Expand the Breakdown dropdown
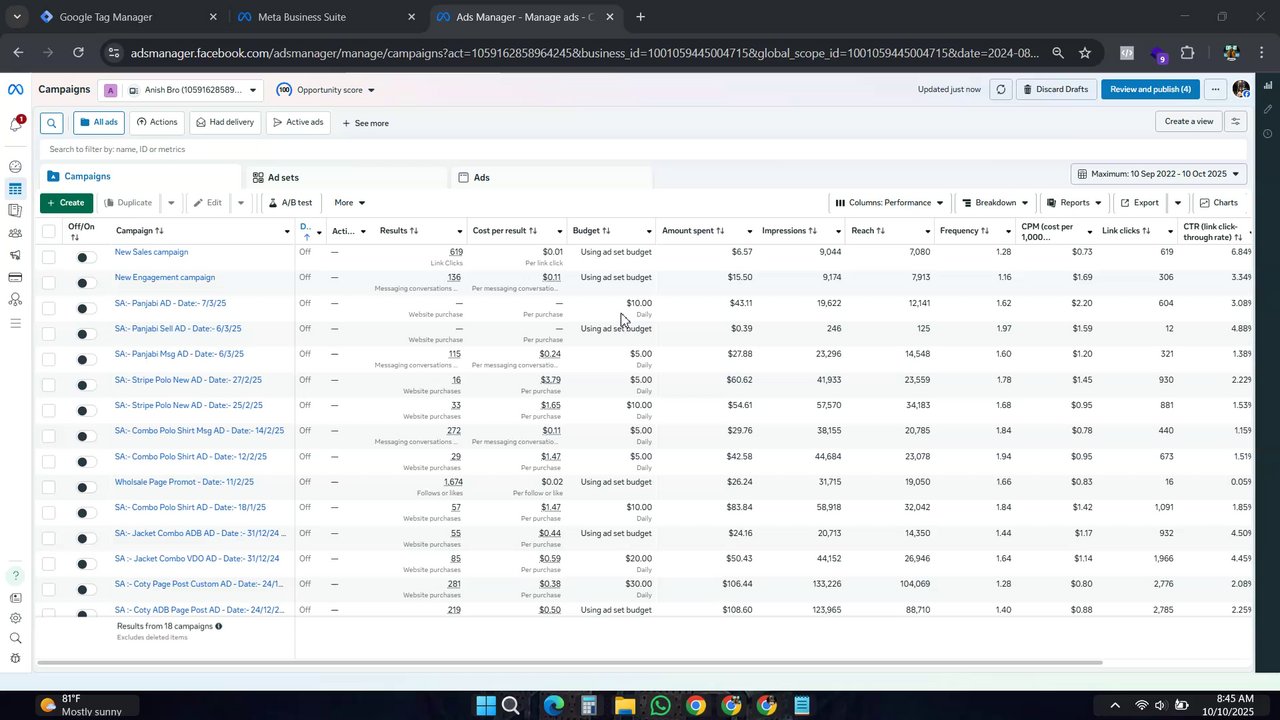The image size is (1280, 720). [x=995, y=203]
